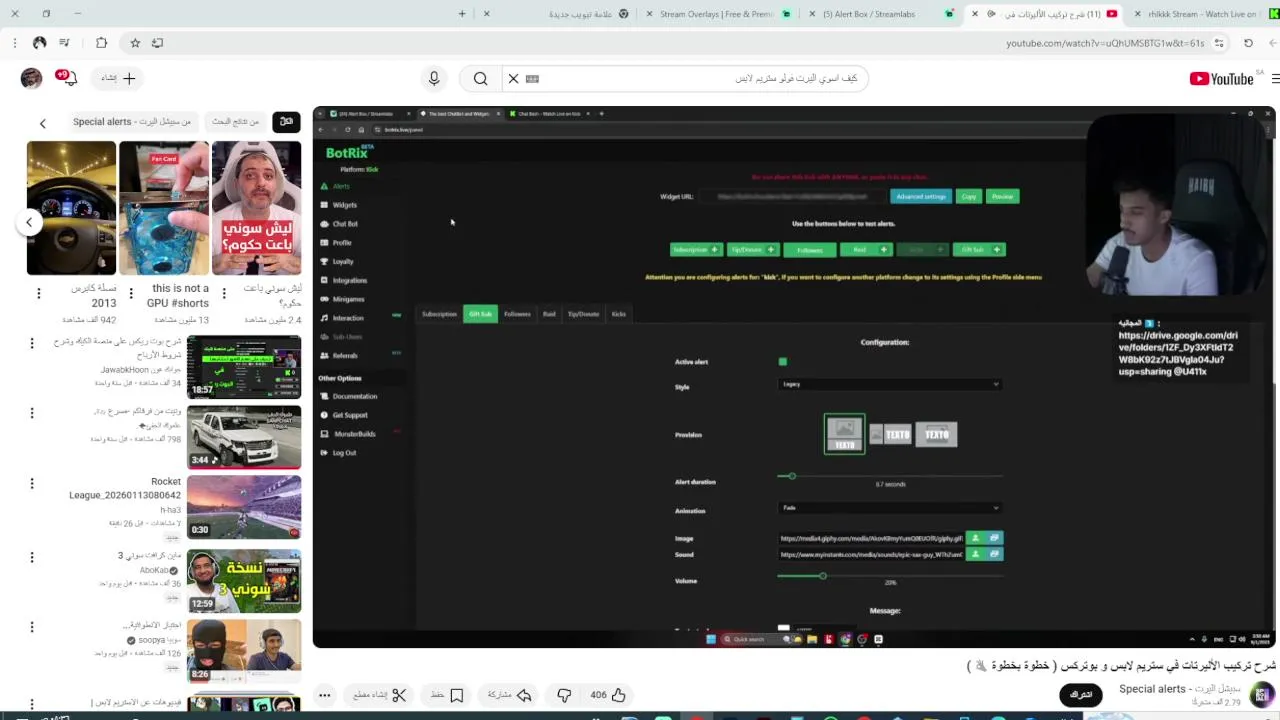This screenshot has height=720, width=1280.
Task: Share the current video
Action: tap(510, 695)
